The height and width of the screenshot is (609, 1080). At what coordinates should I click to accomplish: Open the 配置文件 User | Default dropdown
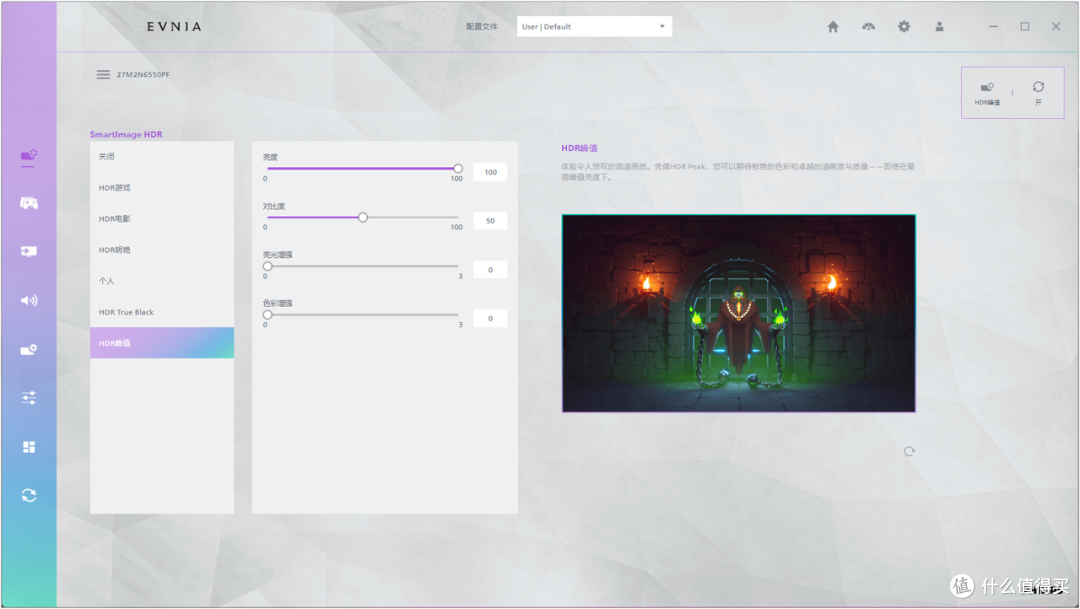tap(594, 26)
